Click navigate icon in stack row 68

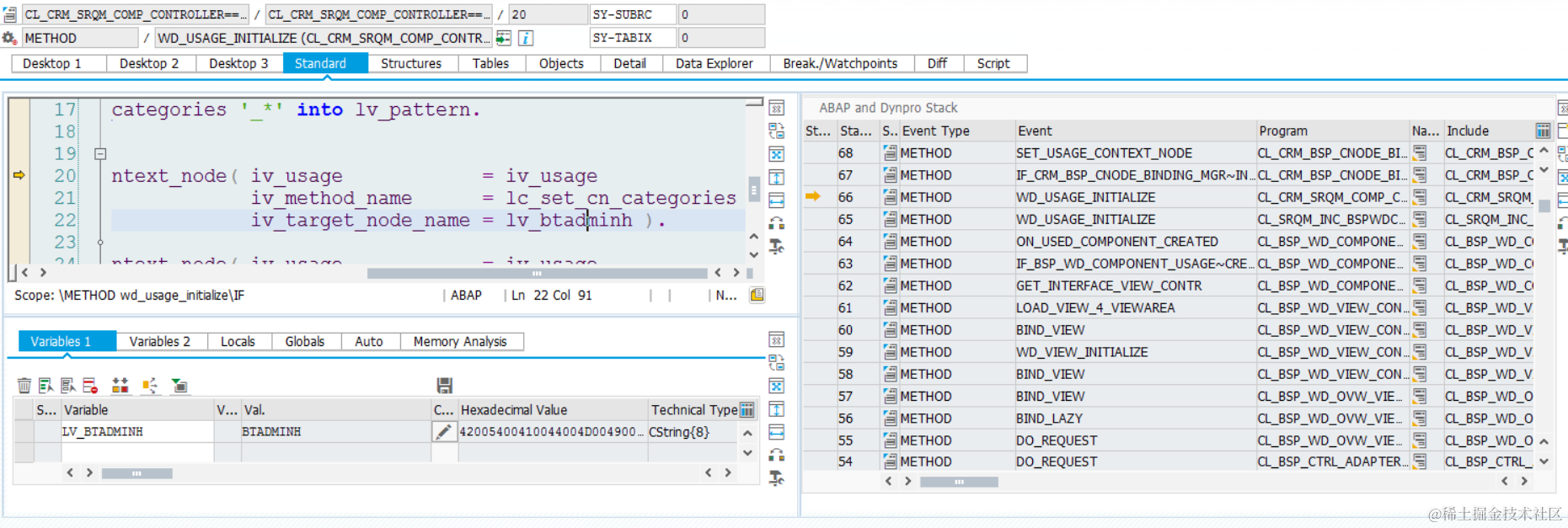pyautogui.click(x=1421, y=152)
